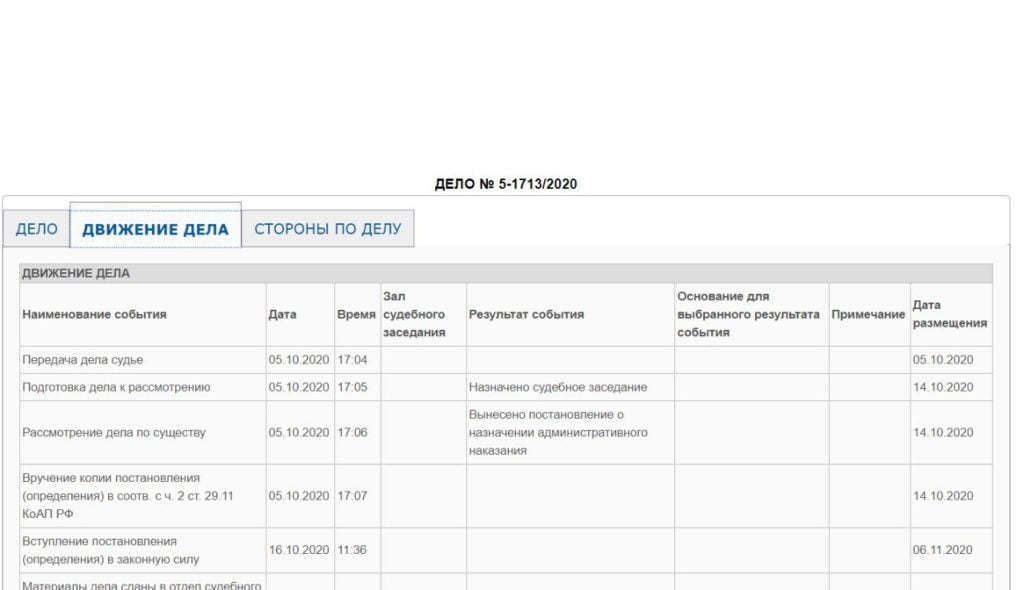Select the 06.11.2020 placement date cell
The width and height of the screenshot is (1024, 590).
point(942,550)
